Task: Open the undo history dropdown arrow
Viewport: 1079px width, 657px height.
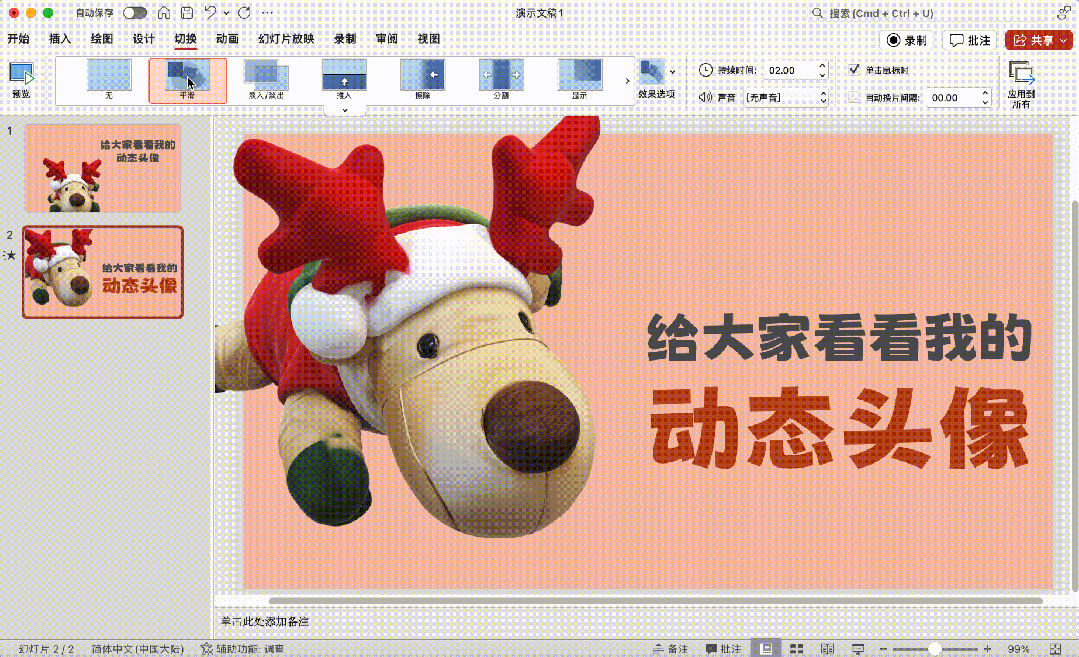Action: click(x=226, y=13)
